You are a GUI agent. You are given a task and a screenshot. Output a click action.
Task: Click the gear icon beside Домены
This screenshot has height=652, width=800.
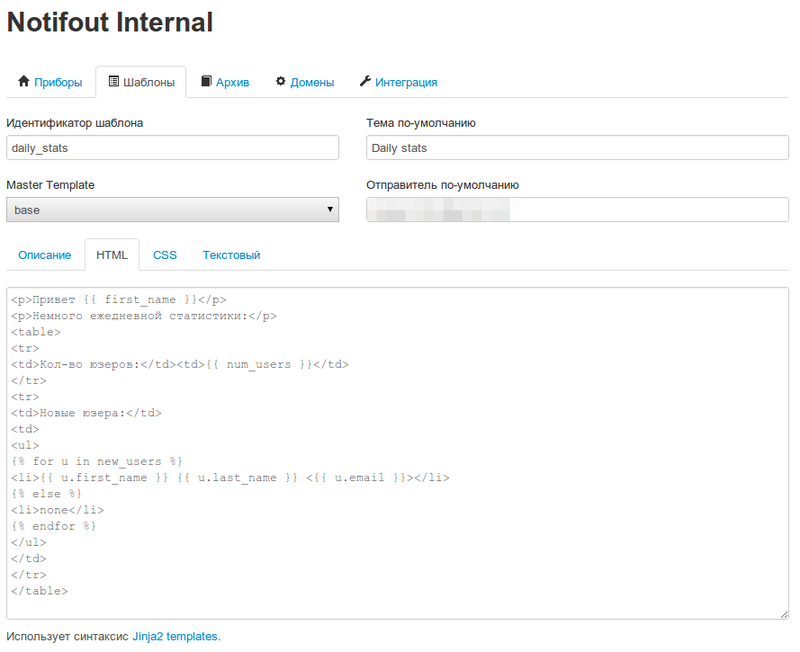[281, 82]
